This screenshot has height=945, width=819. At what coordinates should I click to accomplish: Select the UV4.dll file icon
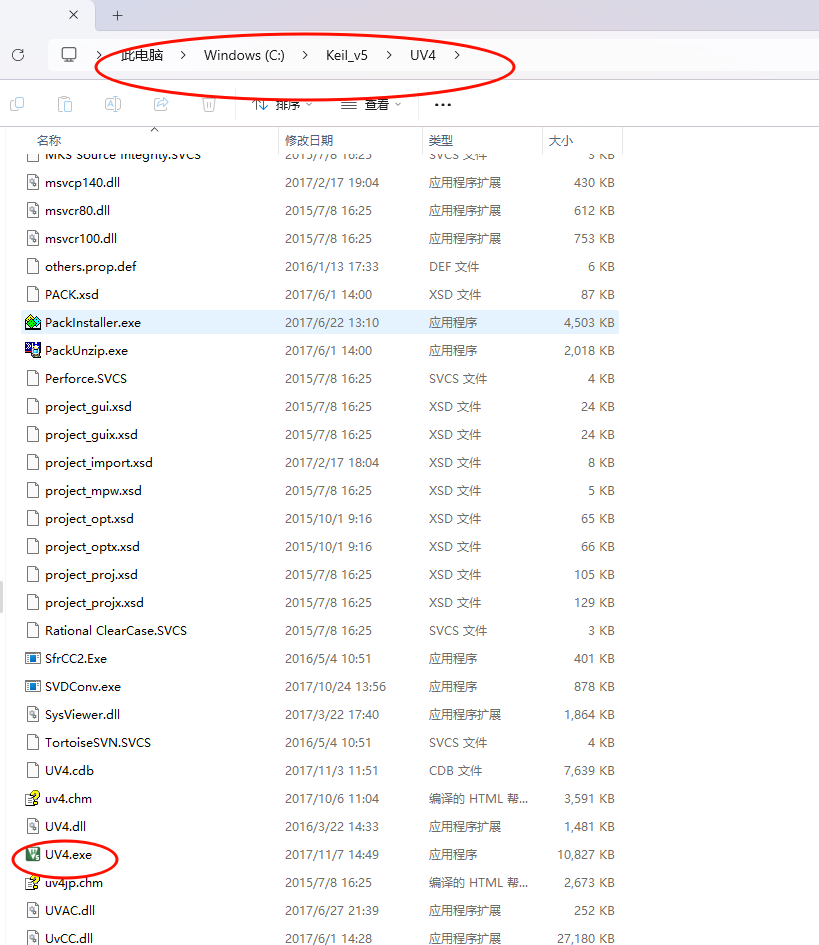pos(33,827)
